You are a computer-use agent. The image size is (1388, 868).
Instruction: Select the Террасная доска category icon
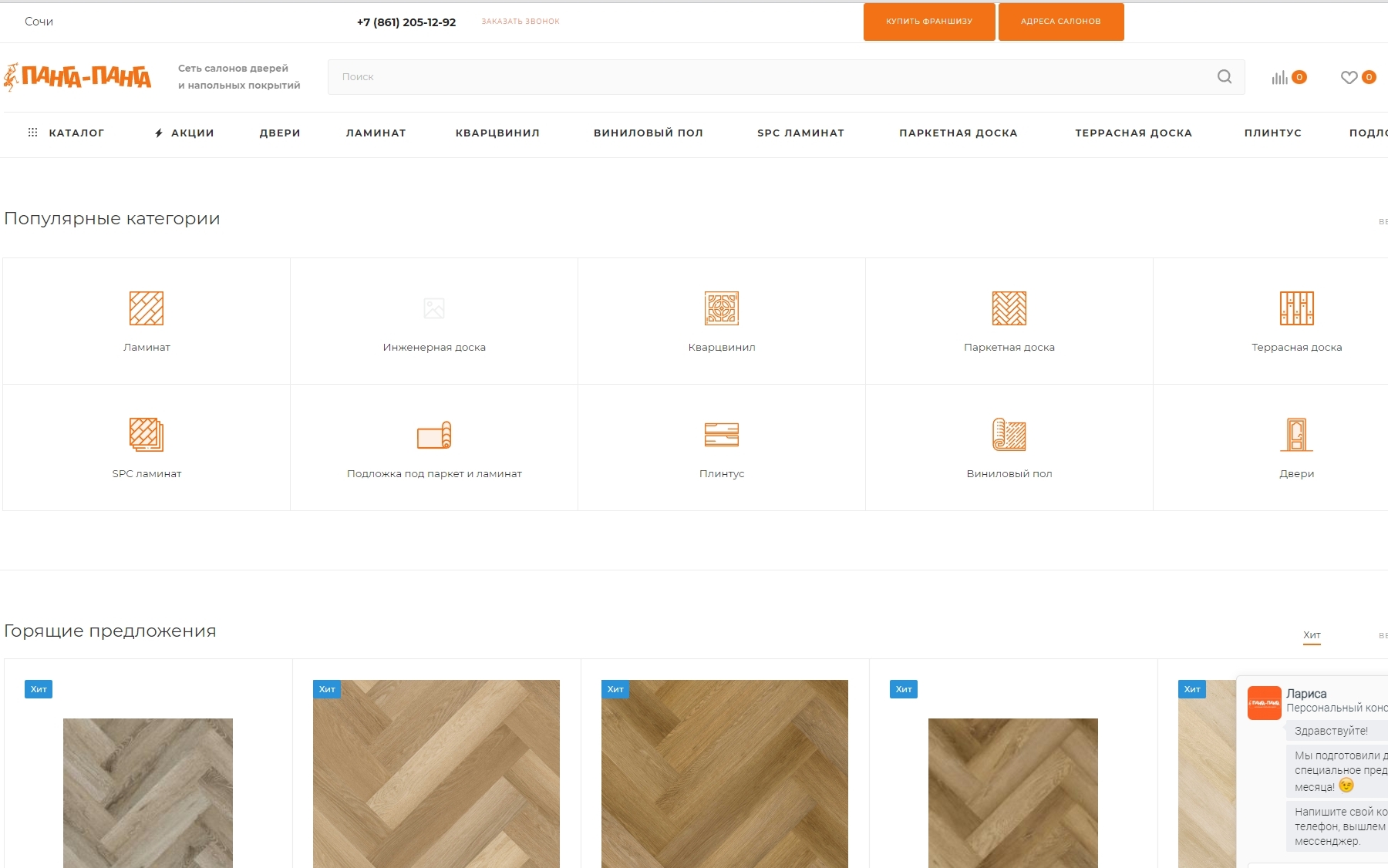1297,308
